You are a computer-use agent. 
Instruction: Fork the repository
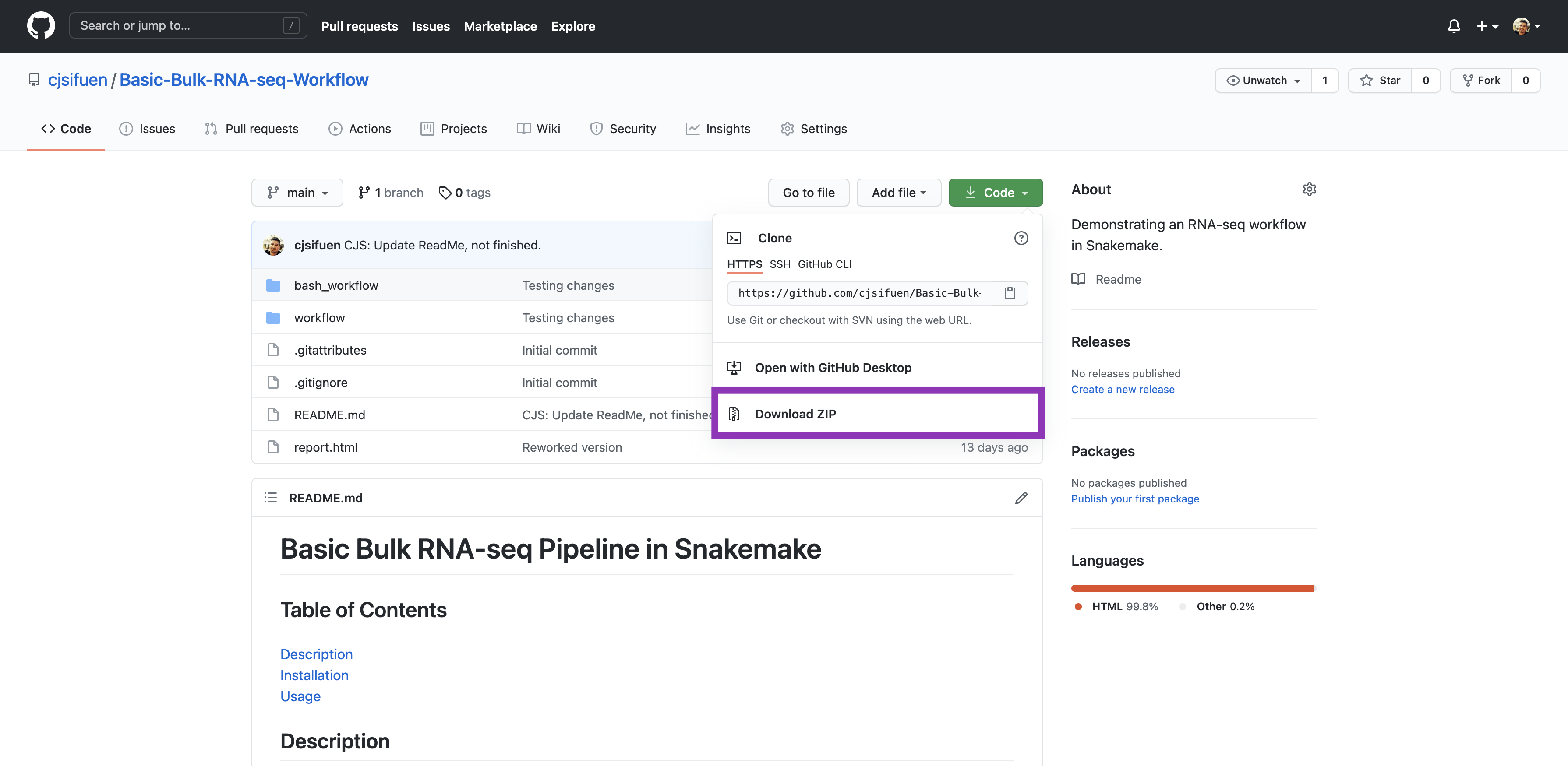coord(1480,80)
